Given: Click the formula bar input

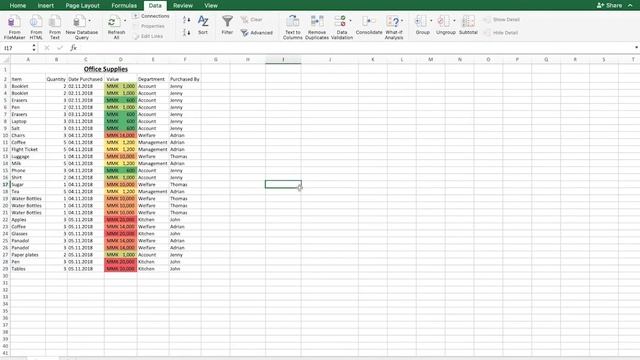Looking at the screenshot, I should [355, 48].
